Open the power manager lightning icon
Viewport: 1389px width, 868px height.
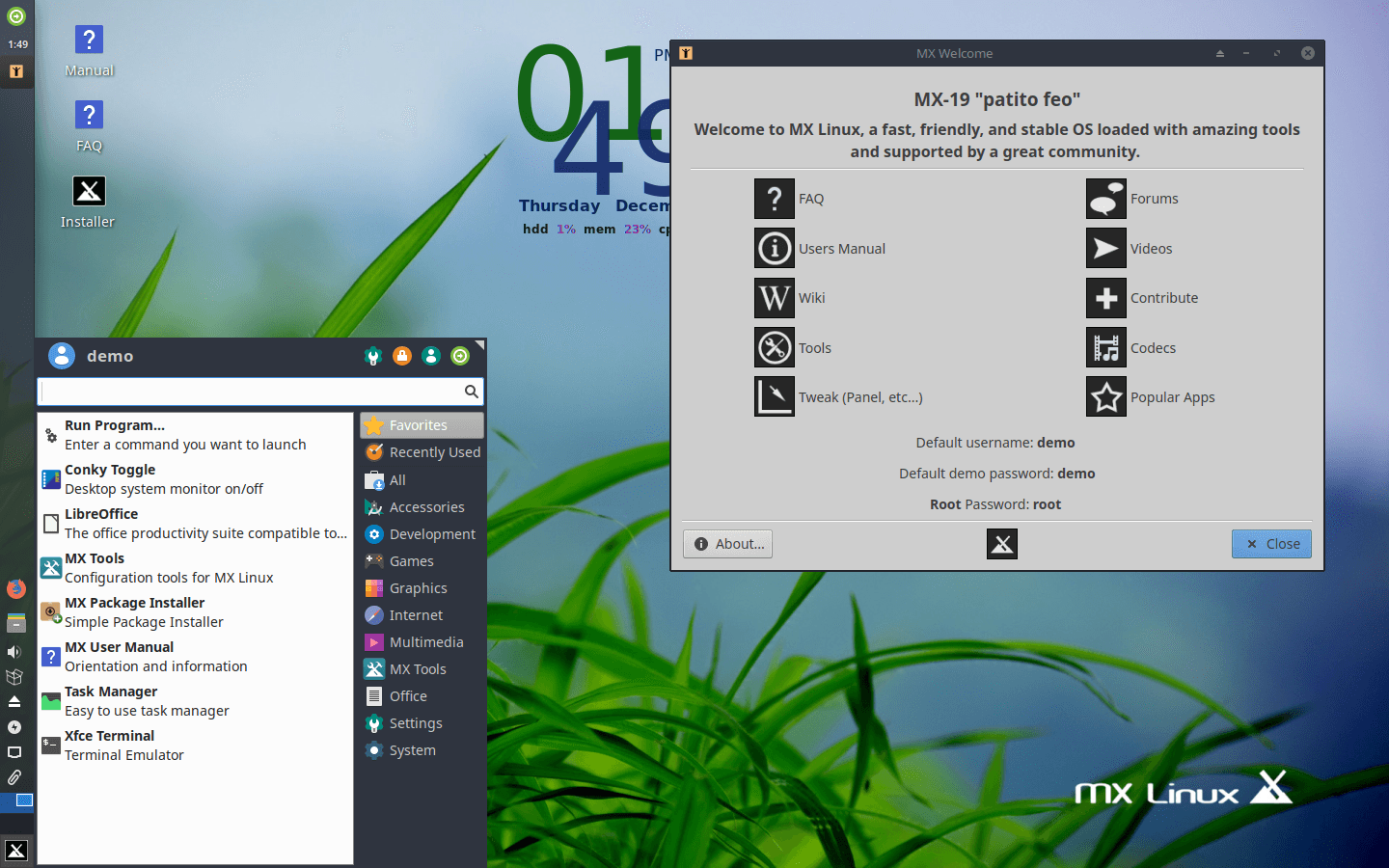click(x=14, y=727)
